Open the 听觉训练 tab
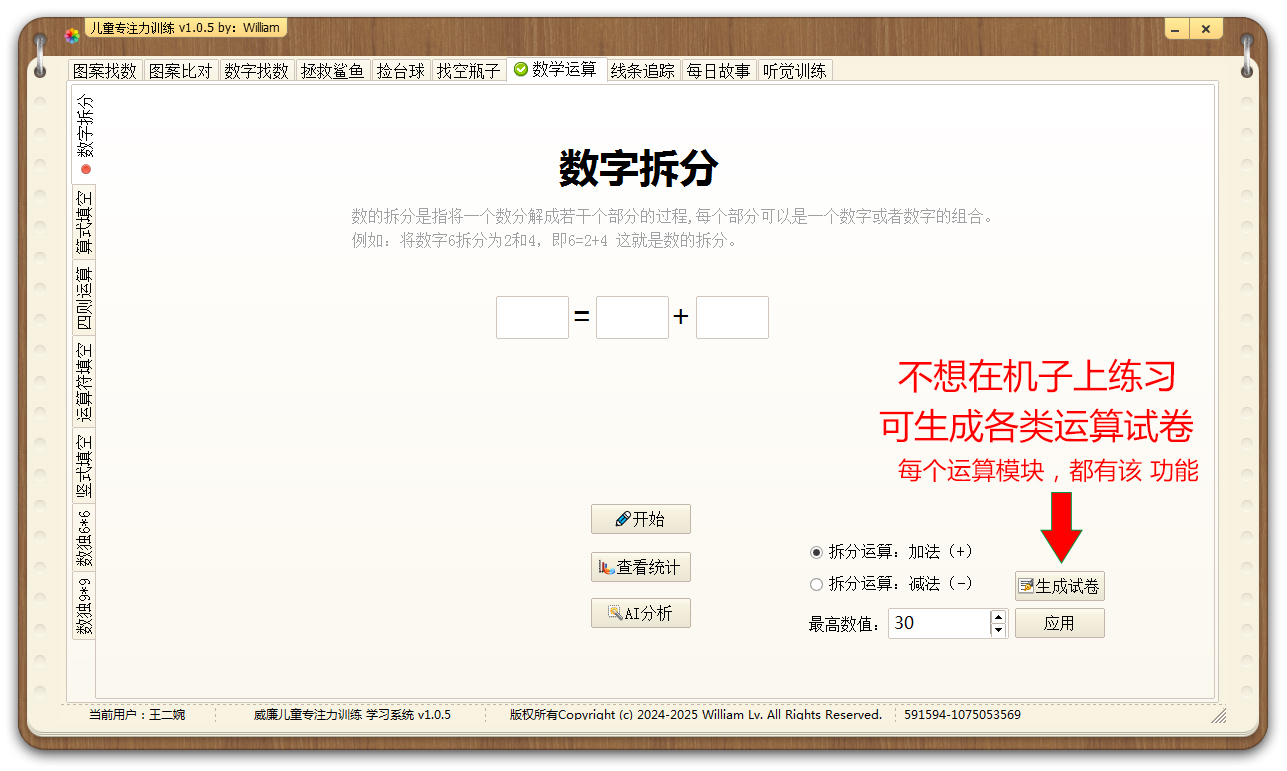 pyautogui.click(x=795, y=69)
